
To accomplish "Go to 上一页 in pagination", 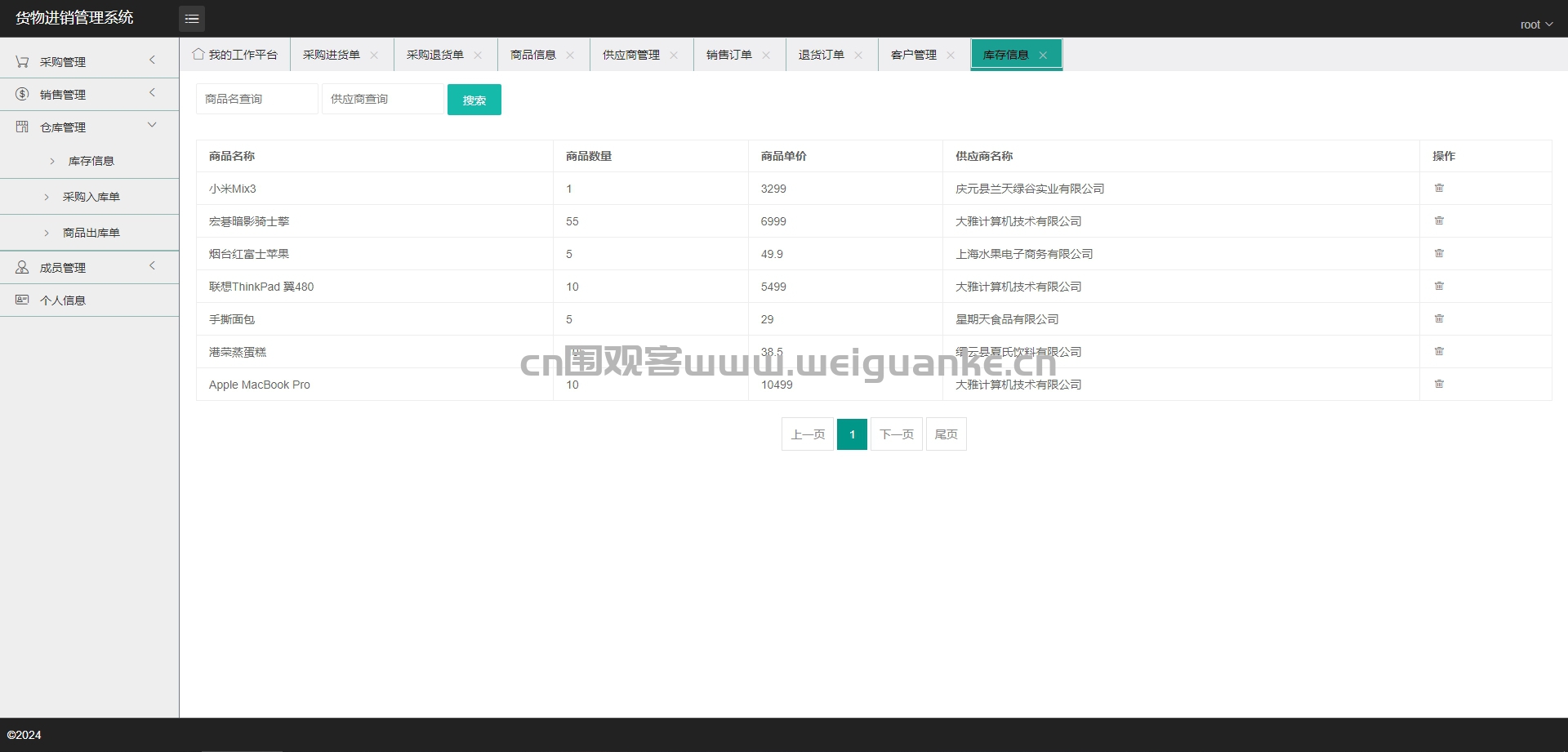I will tap(808, 434).
